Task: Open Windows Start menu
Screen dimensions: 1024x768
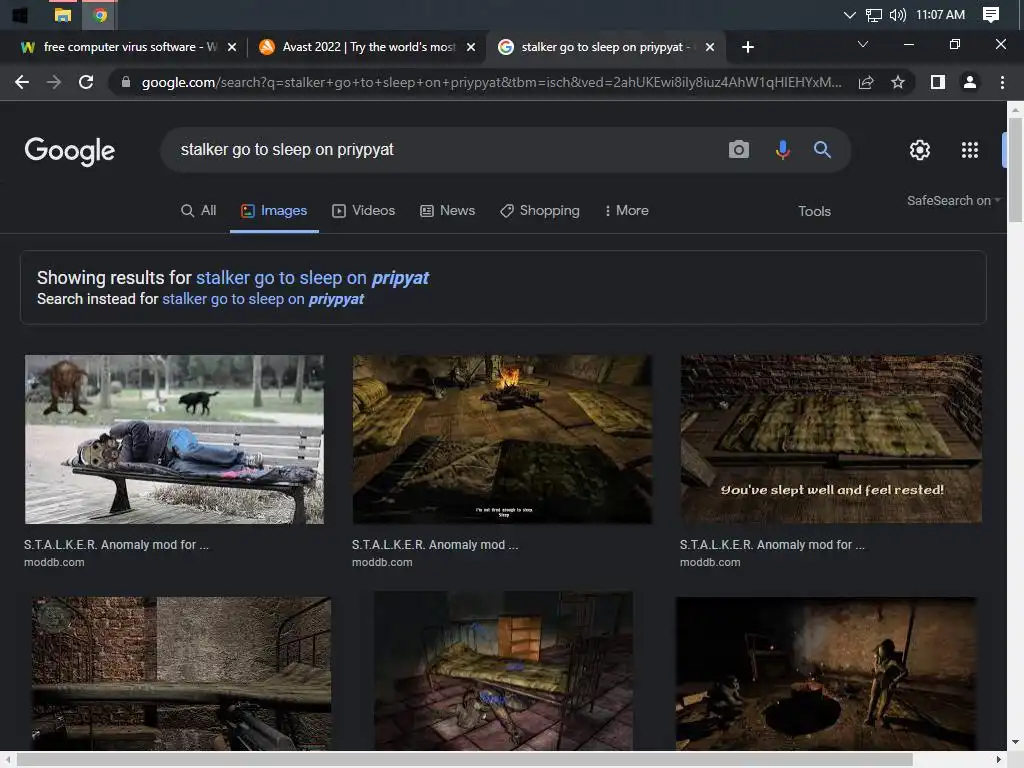Action: pos(20,14)
